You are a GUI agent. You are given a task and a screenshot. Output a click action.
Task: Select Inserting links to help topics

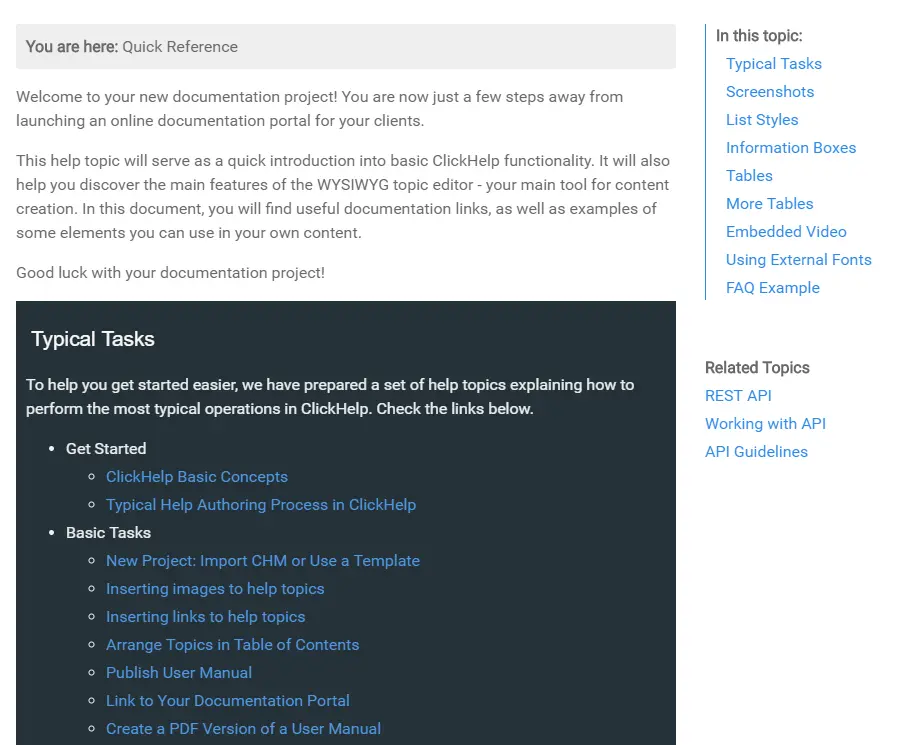[205, 617]
